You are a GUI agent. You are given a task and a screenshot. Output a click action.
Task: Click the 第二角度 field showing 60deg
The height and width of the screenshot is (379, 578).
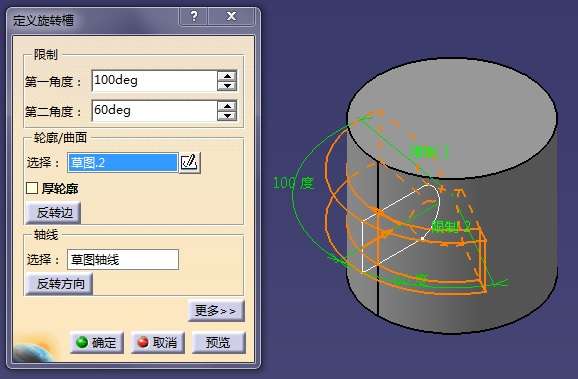click(154, 111)
